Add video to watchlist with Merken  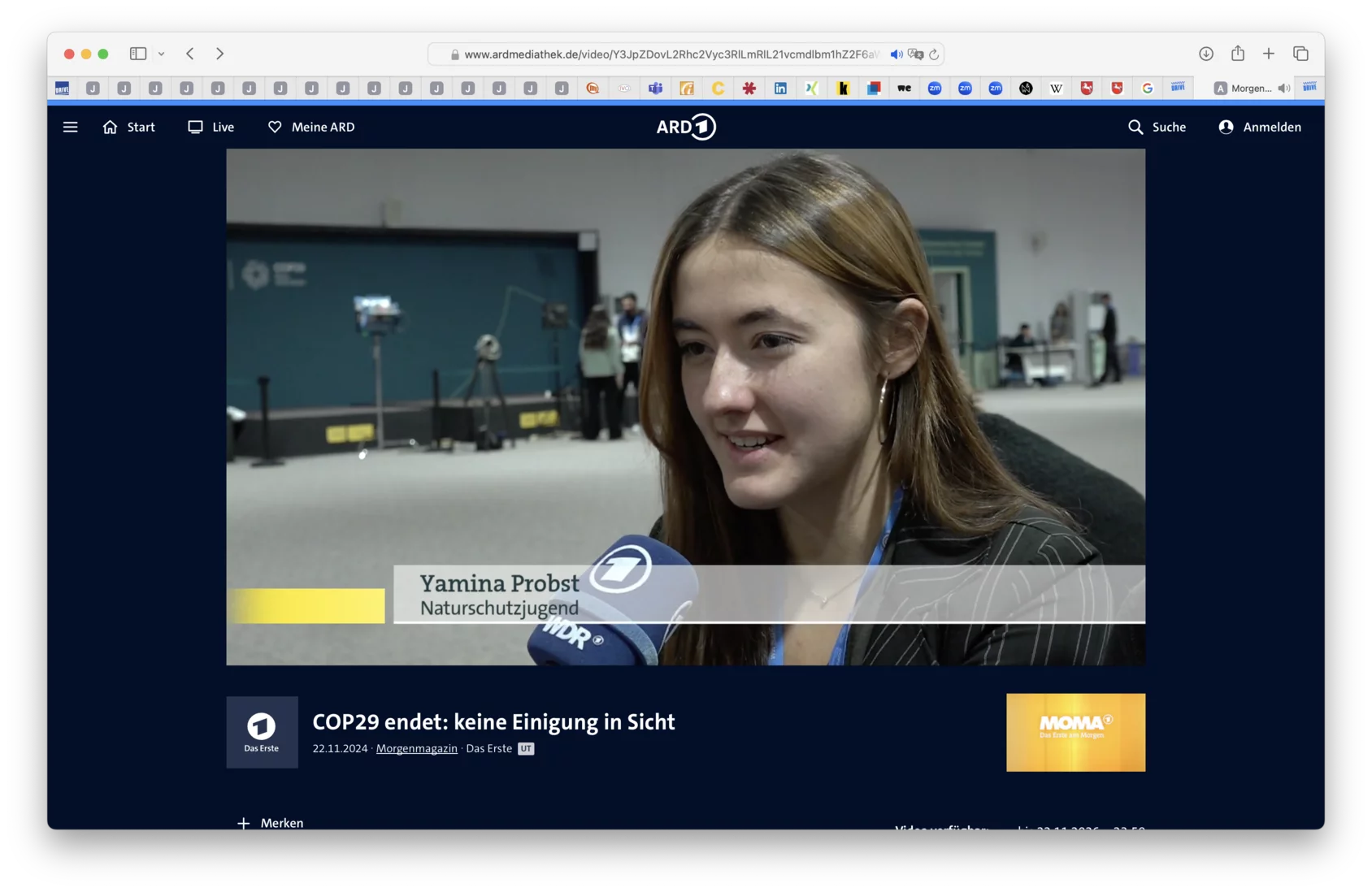pyautogui.click(x=271, y=822)
